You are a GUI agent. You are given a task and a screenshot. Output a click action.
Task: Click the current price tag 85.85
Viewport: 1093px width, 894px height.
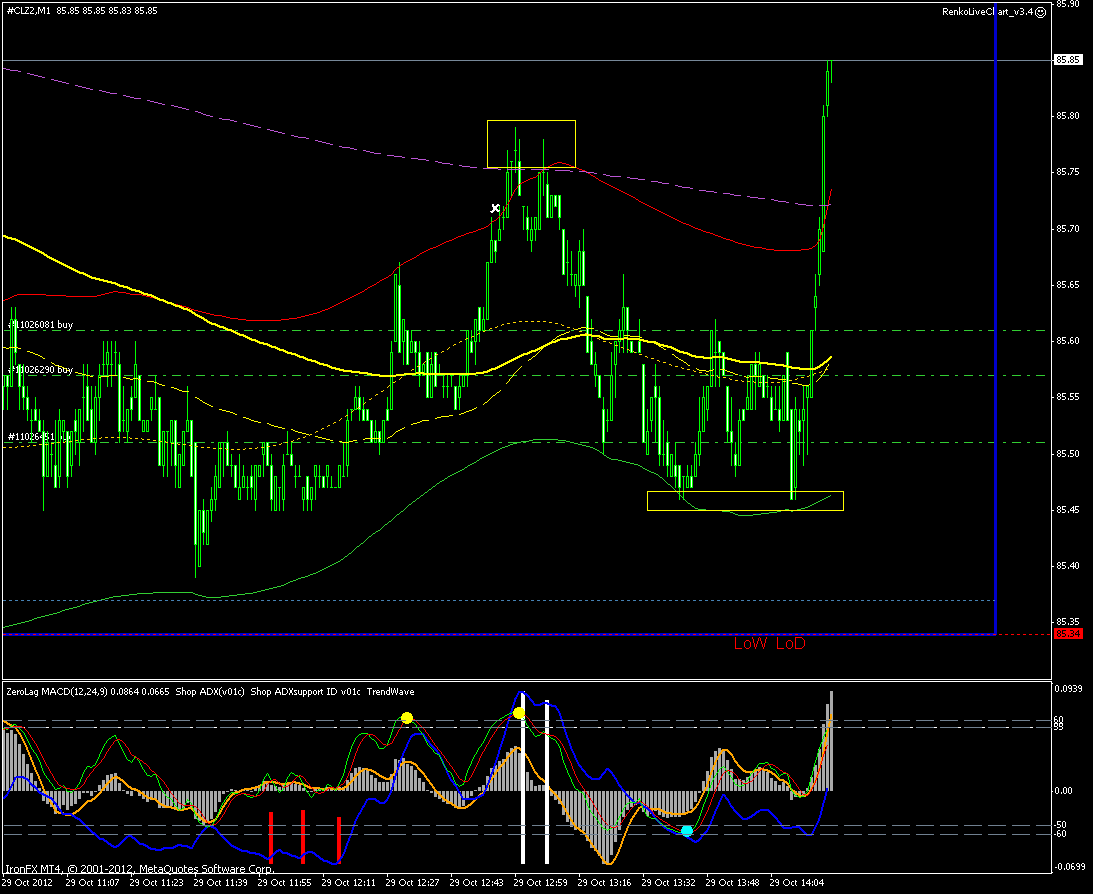[1068, 60]
